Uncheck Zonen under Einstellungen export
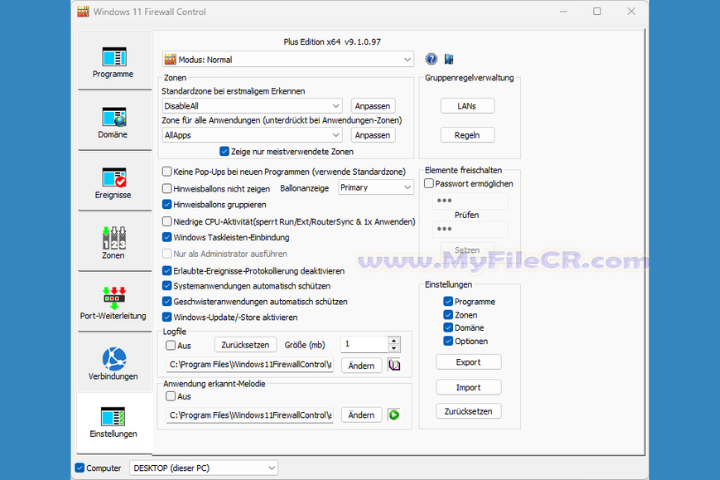The image size is (720, 480). pos(448,315)
